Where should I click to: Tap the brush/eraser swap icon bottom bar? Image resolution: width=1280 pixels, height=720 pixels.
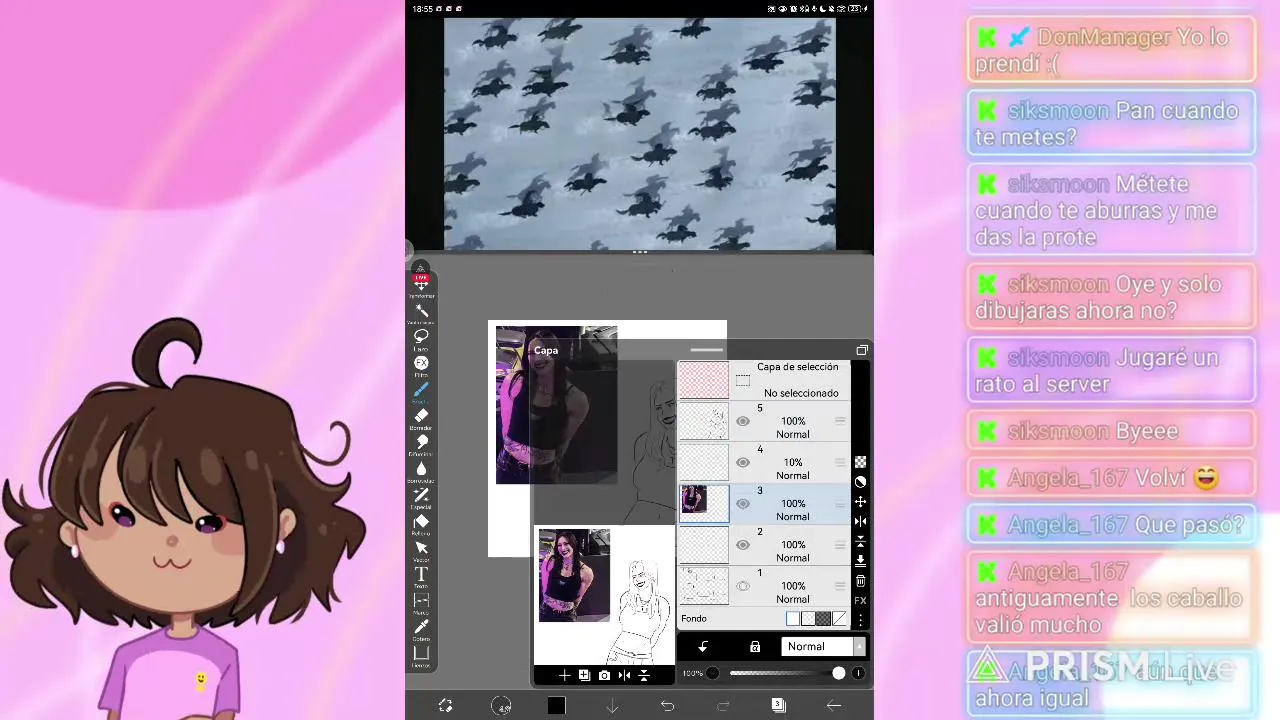(x=446, y=706)
